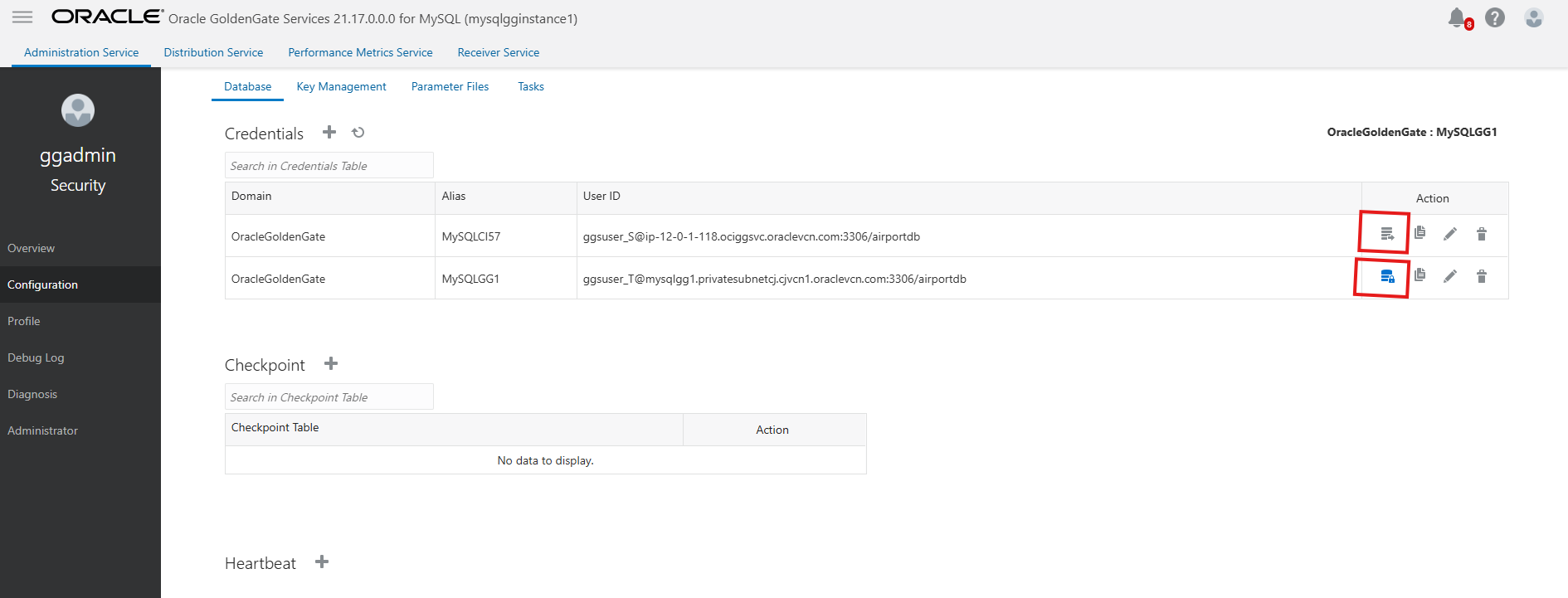Screen dimensions: 1568x598
Task: Add a new Checkpoint table
Action: [x=331, y=363]
